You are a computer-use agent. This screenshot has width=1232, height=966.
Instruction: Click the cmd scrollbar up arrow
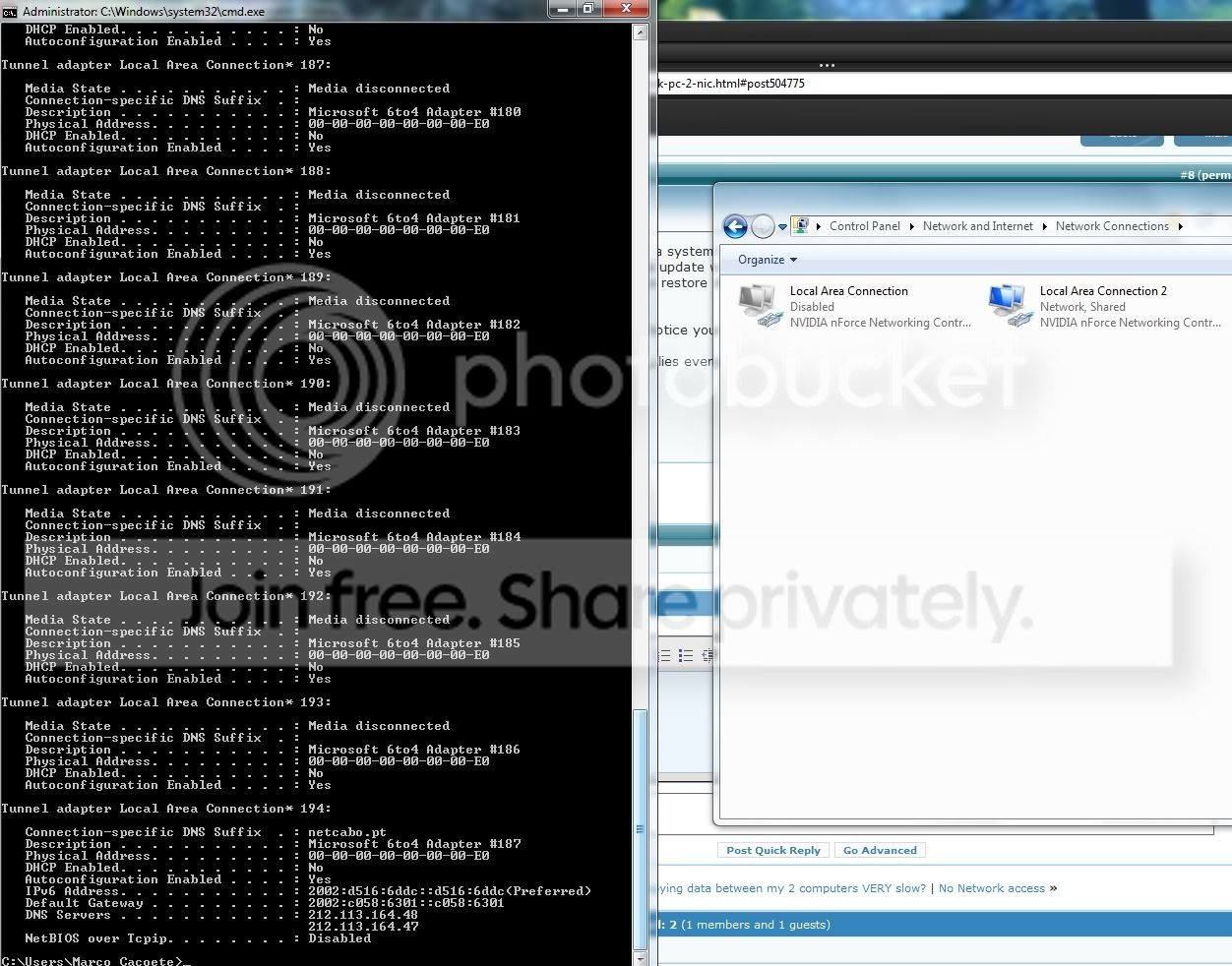(640, 32)
